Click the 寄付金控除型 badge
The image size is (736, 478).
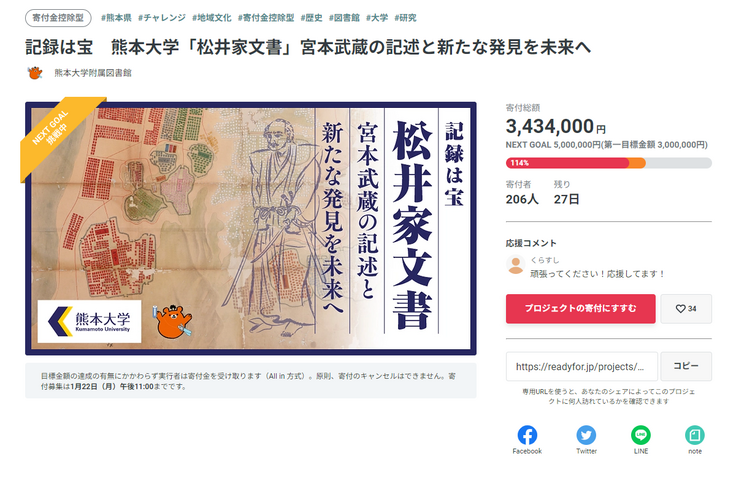tap(58, 18)
